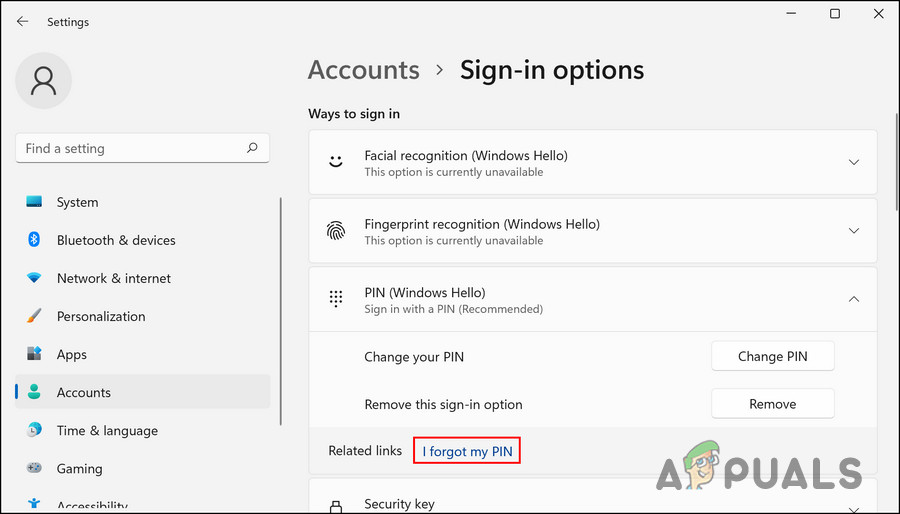The height and width of the screenshot is (514, 900).
Task: Open the I forgot my PIN link
Action: [467, 451]
